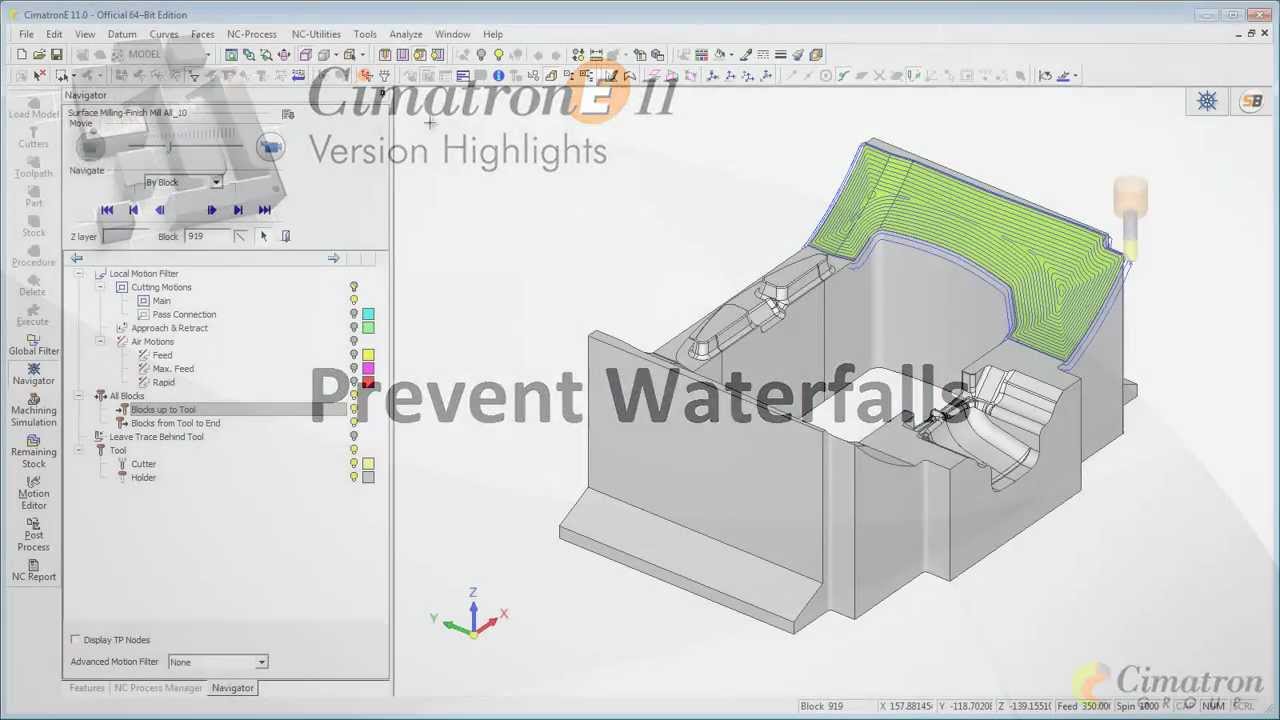Screen dimensions: 1280x720
Task: Click the Z layer input field
Action: [x=126, y=236]
